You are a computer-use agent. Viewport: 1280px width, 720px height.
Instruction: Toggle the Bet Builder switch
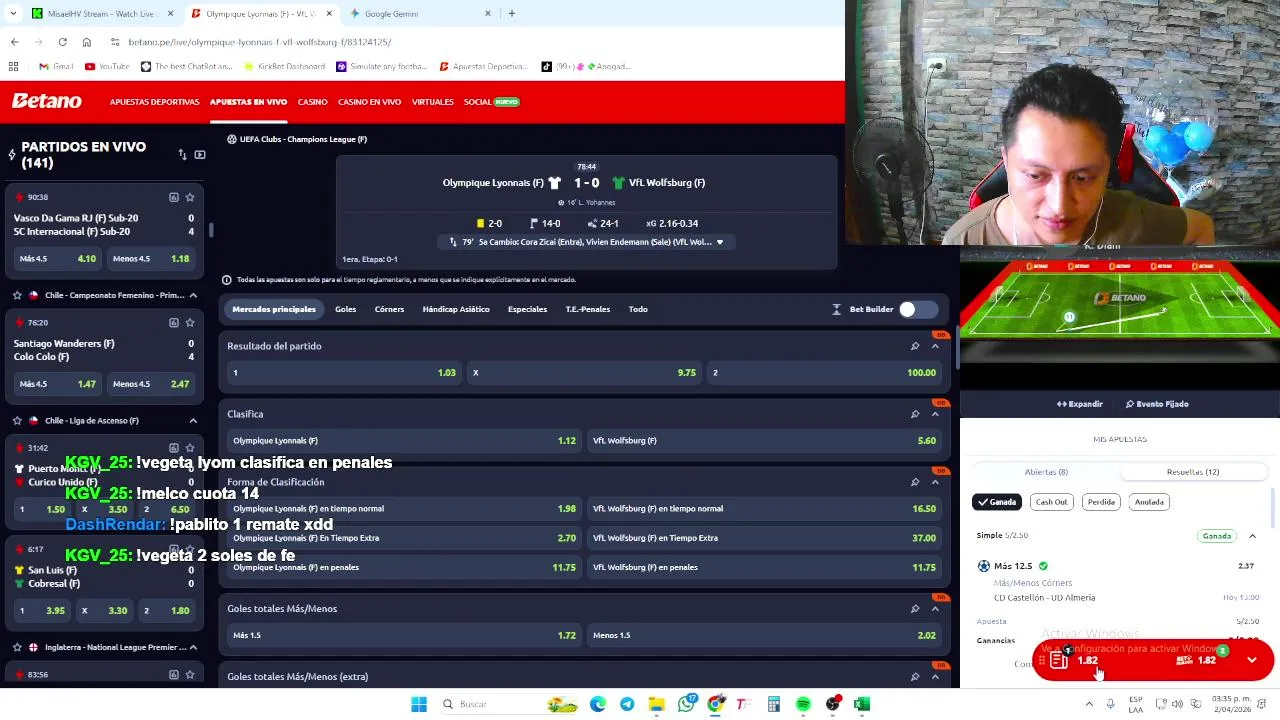point(917,309)
